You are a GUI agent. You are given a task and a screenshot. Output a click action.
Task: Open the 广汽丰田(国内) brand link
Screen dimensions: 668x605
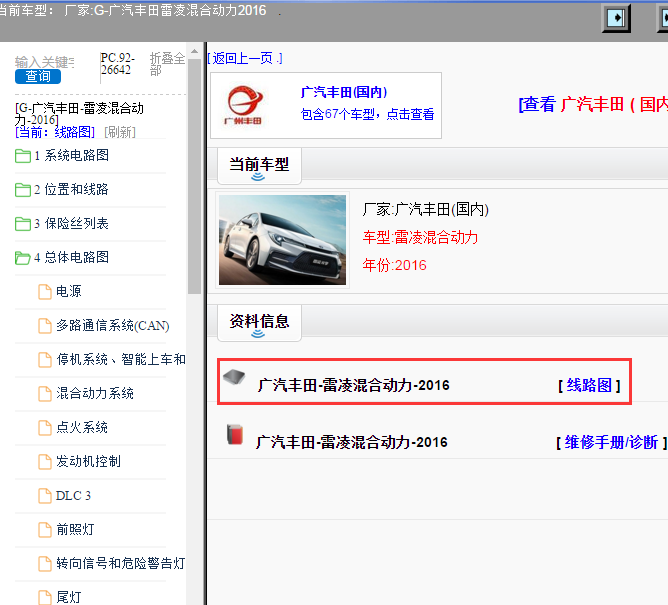(x=344, y=92)
